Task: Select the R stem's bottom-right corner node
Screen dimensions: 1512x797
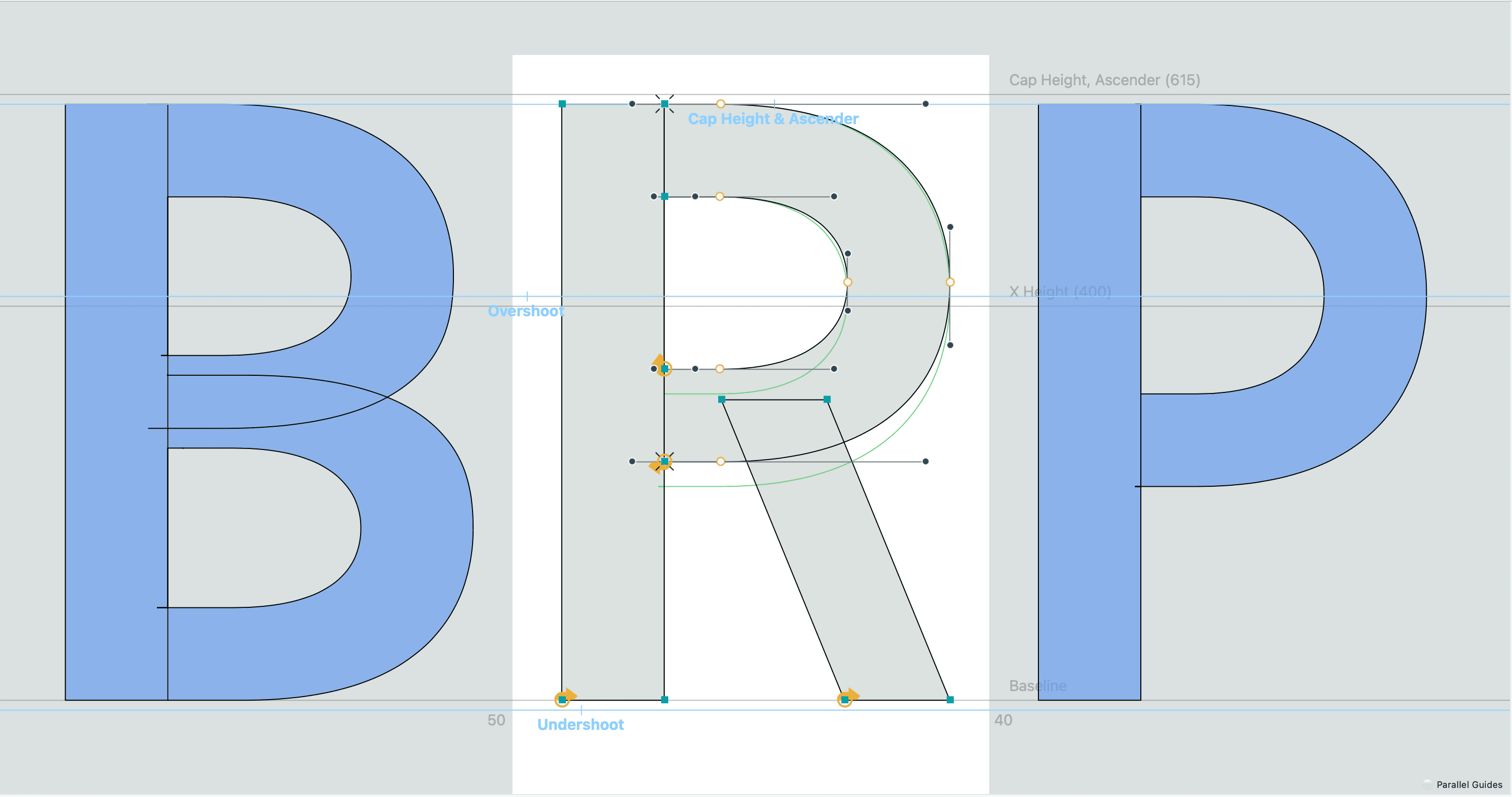Action: pyautogui.click(x=664, y=700)
